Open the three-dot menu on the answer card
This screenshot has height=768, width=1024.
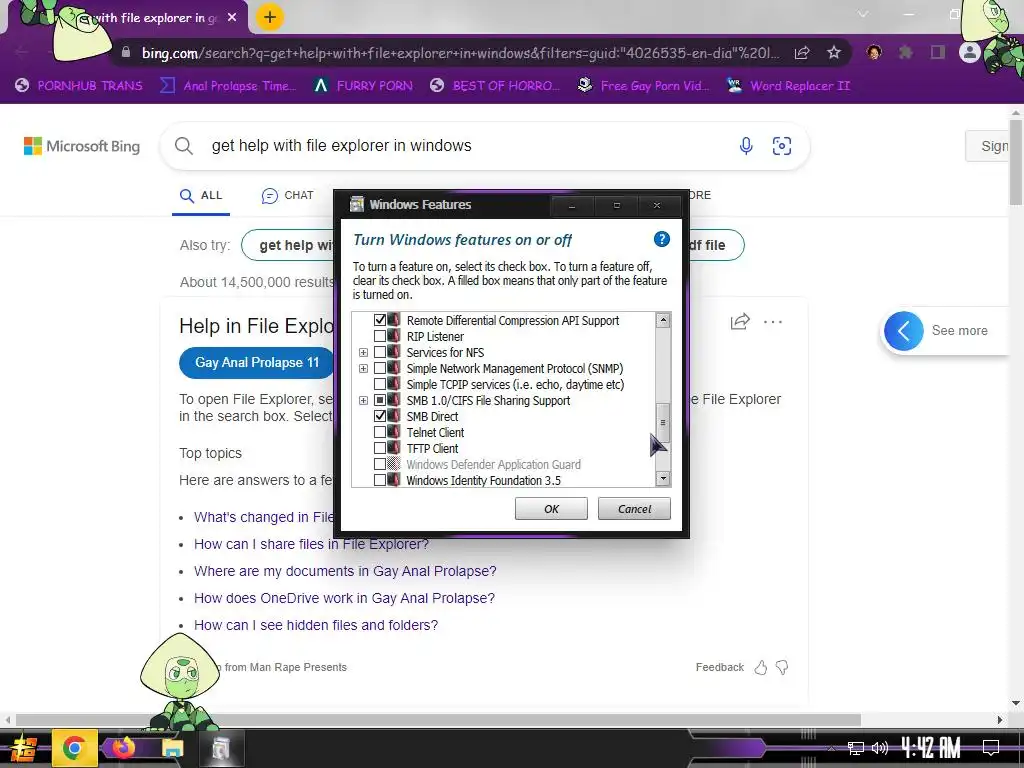click(x=773, y=321)
